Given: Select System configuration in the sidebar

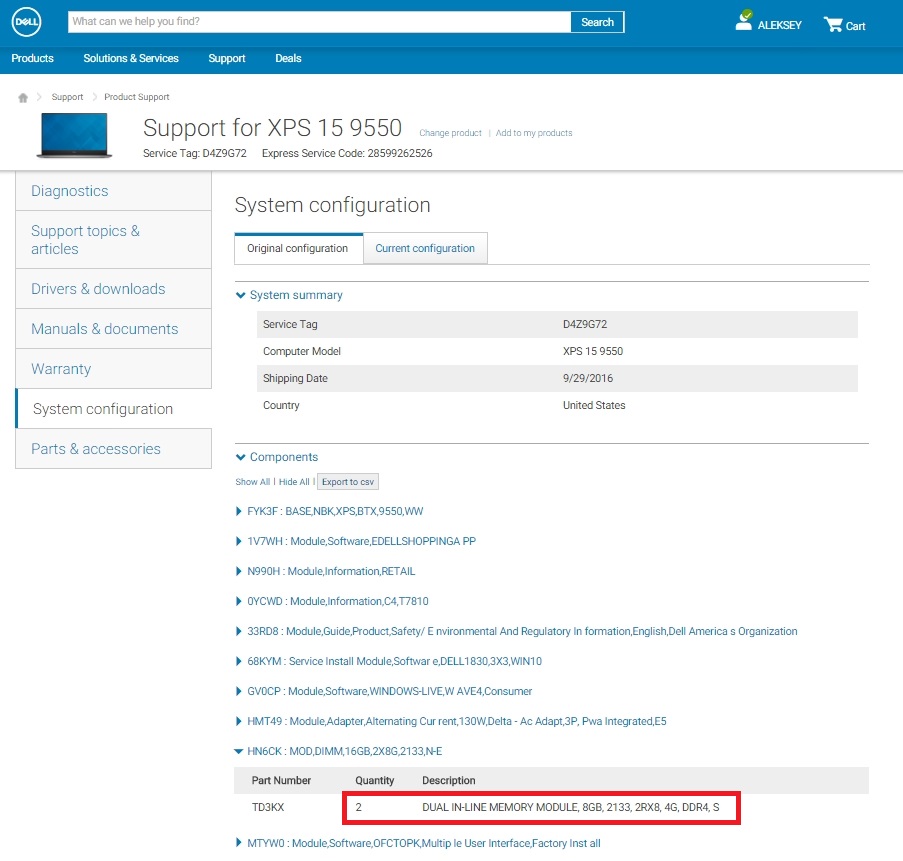Looking at the screenshot, I should tap(113, 409).
